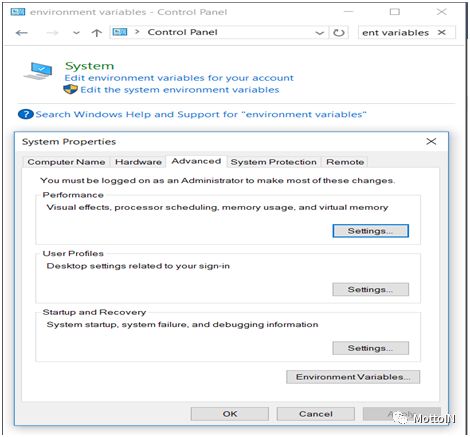Go up one level with up arrow
Image resolution: width=470 pixels, height=437 pixels.
click(96, 33)
